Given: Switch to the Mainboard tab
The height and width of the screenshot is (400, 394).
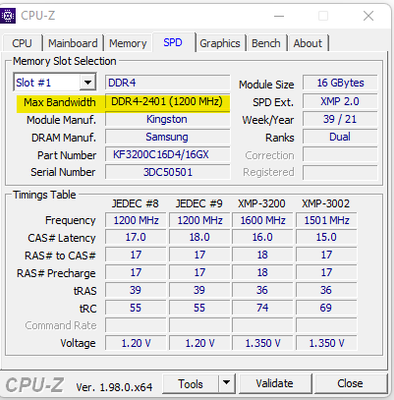Looking at the screenshot, I should coord(73,43).
